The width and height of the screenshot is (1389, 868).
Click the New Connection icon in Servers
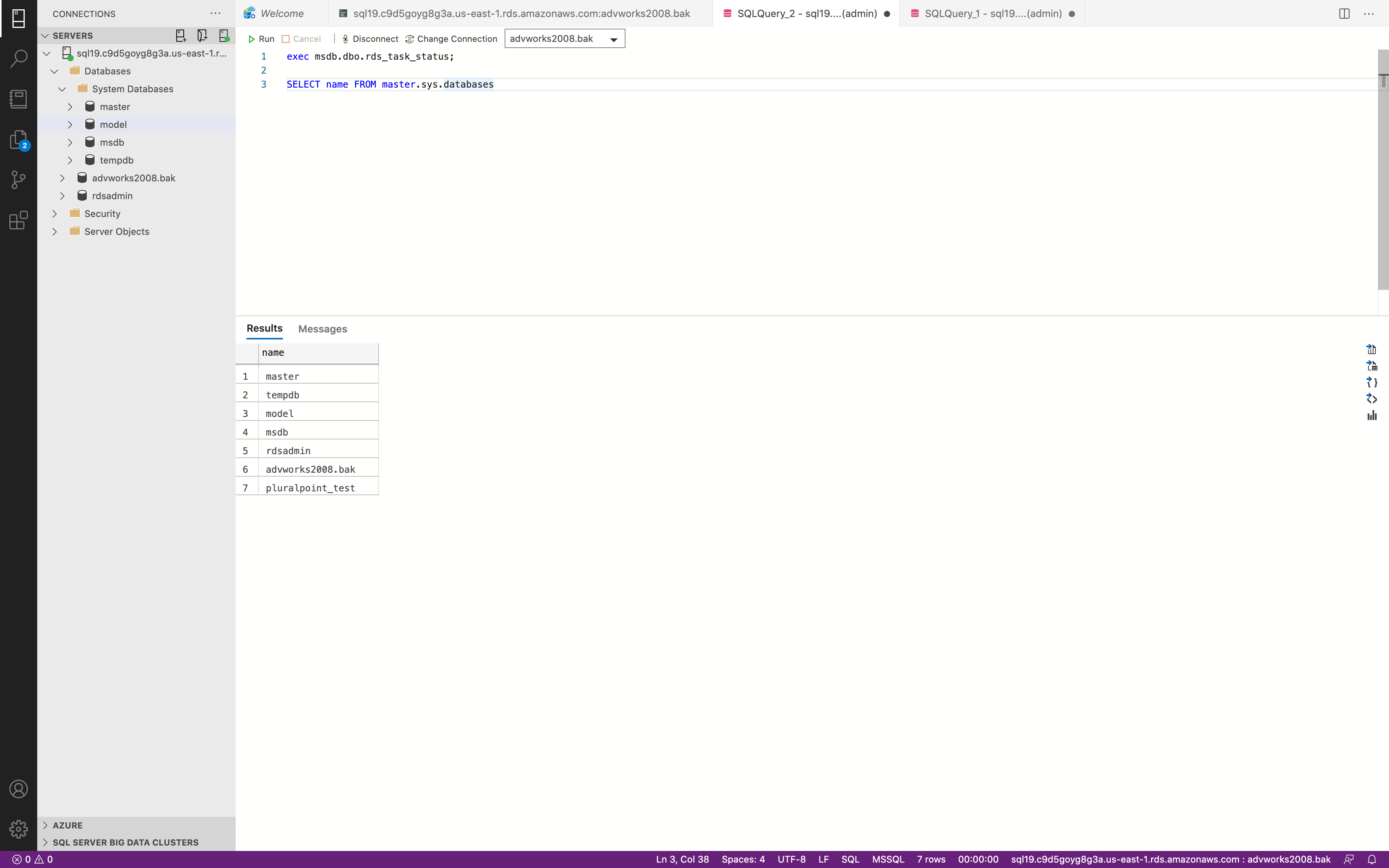(181, 36)
